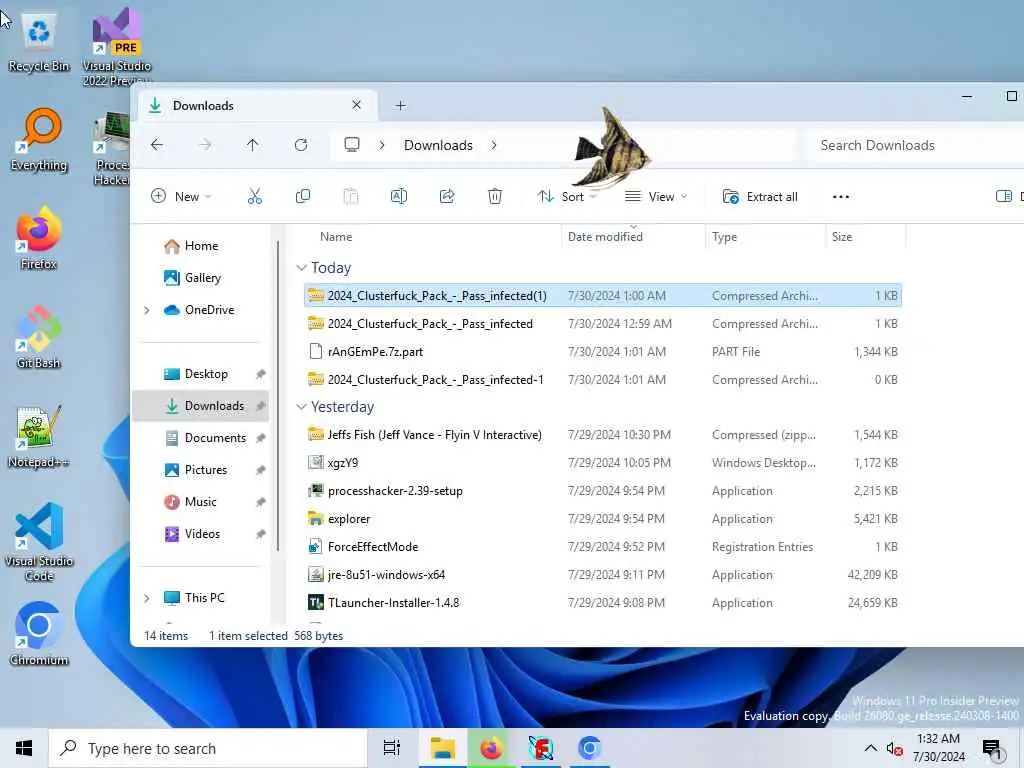Viewport: 1024px width, 768px height.
Task: Open Chromium from the taskbar
Action: (x=589, y=748)
